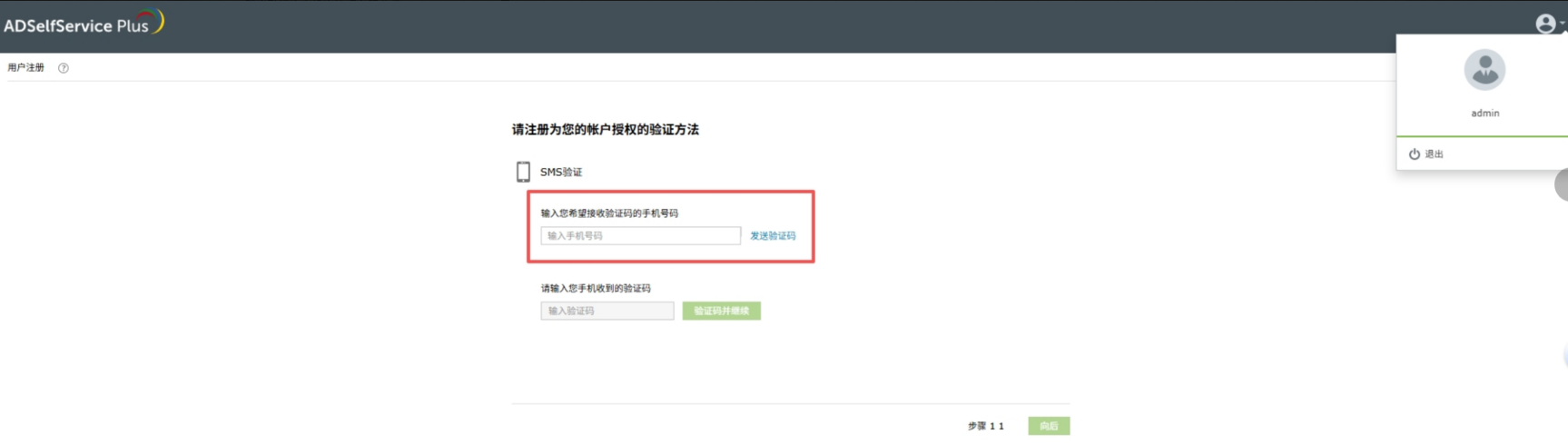
Task: Click the SMS验证 method label
Action: click(561, 173)
